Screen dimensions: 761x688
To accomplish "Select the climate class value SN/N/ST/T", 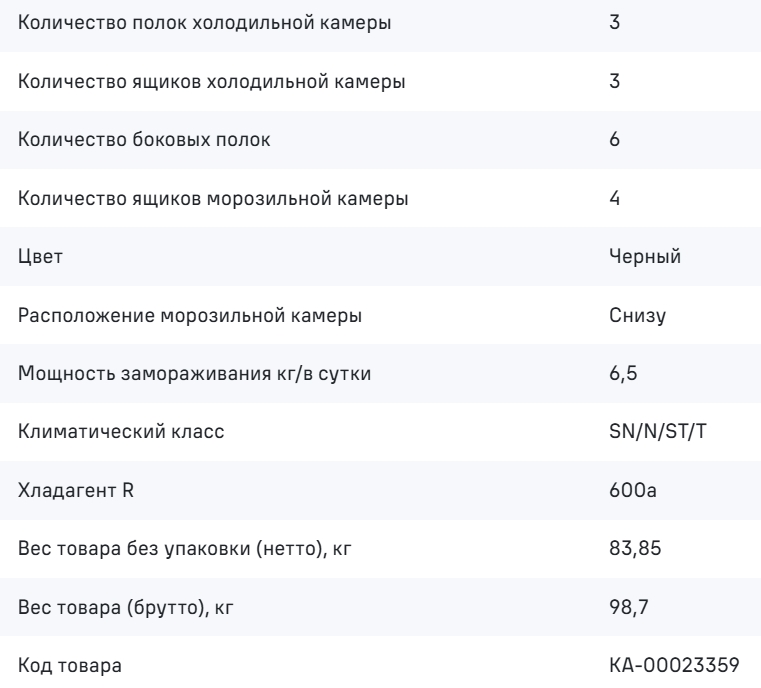I will click(658, 431).
